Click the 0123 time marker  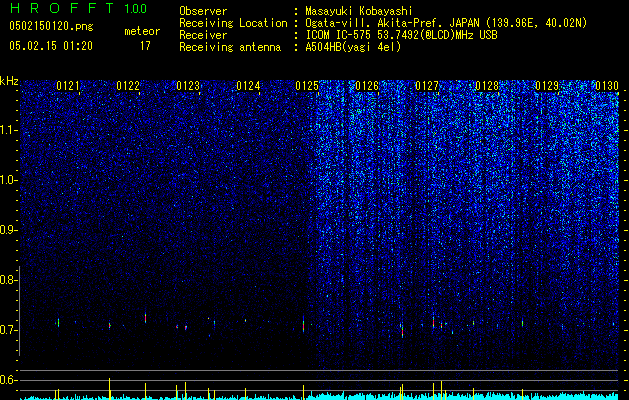(x=188, y=86)
